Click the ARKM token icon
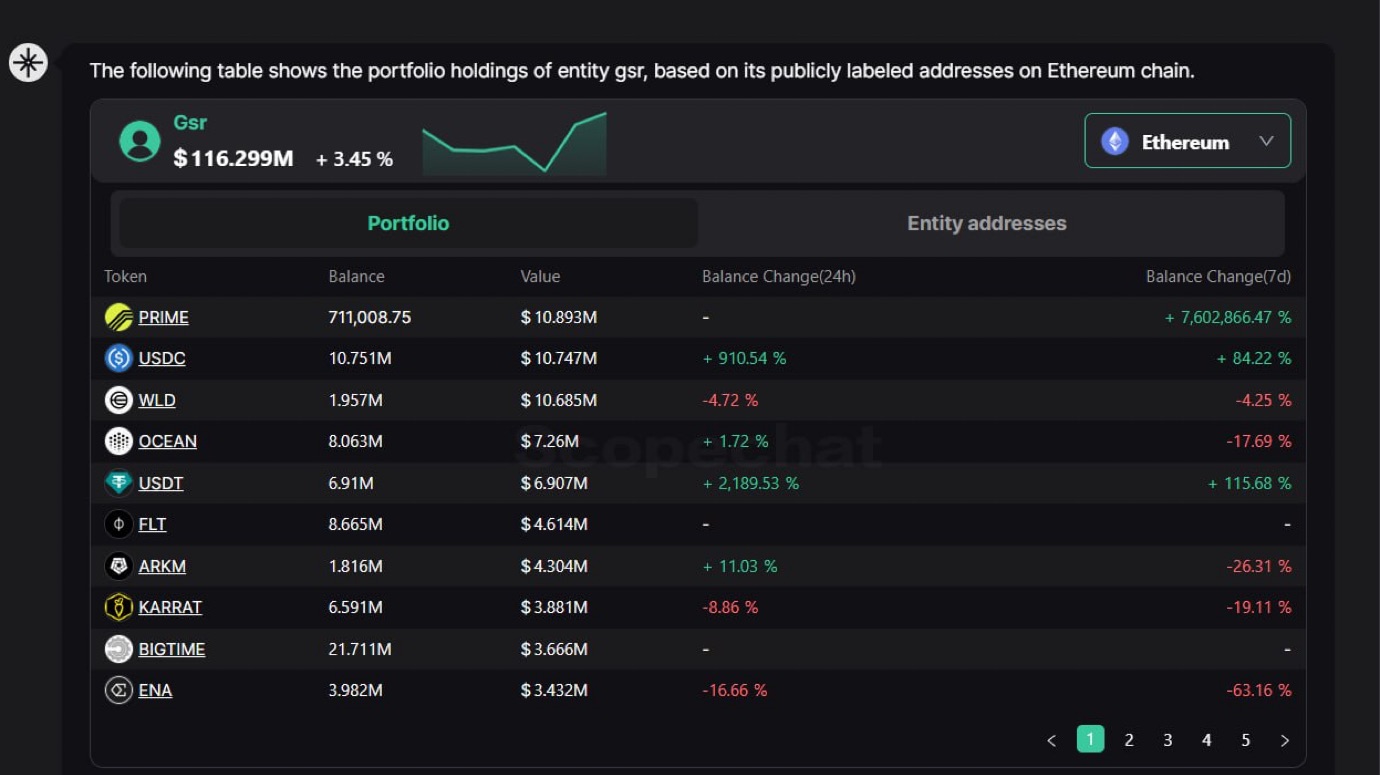Screen dimensions: 1380x775 (119, 566)
